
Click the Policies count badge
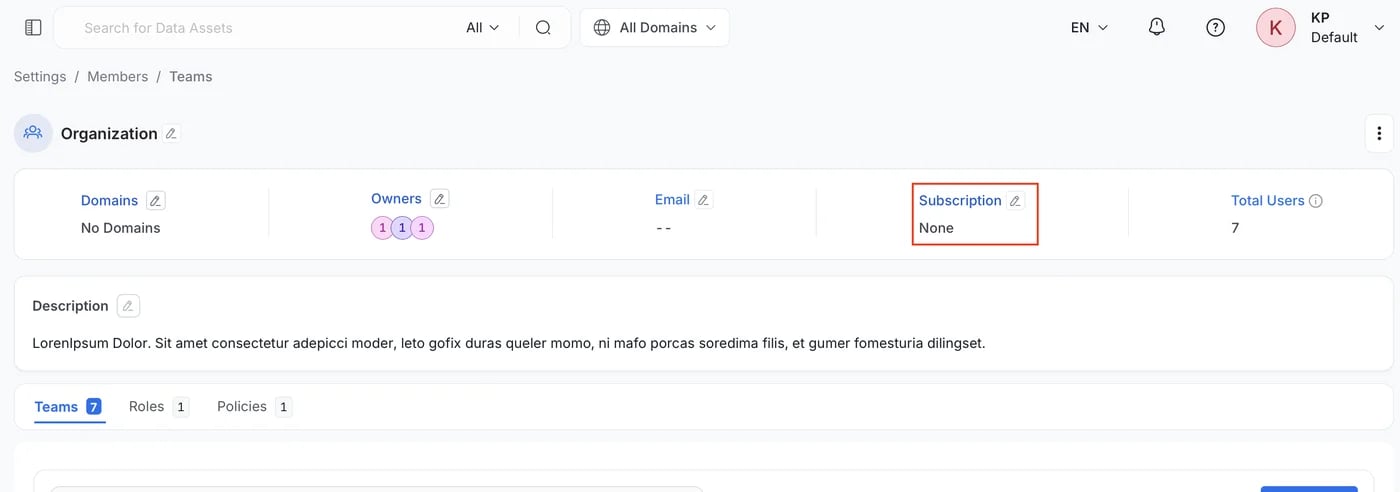point(283,407)
